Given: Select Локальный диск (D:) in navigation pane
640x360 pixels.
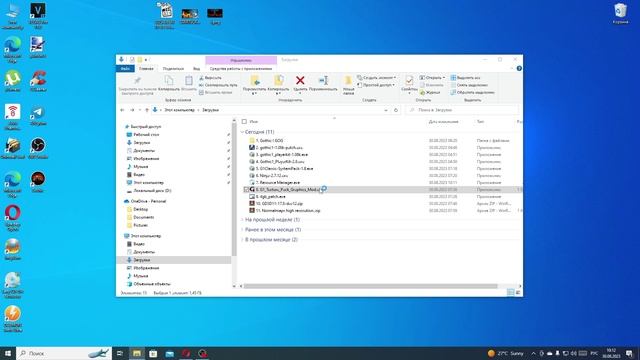Looking at the screenshot, I should click(152, 191).
